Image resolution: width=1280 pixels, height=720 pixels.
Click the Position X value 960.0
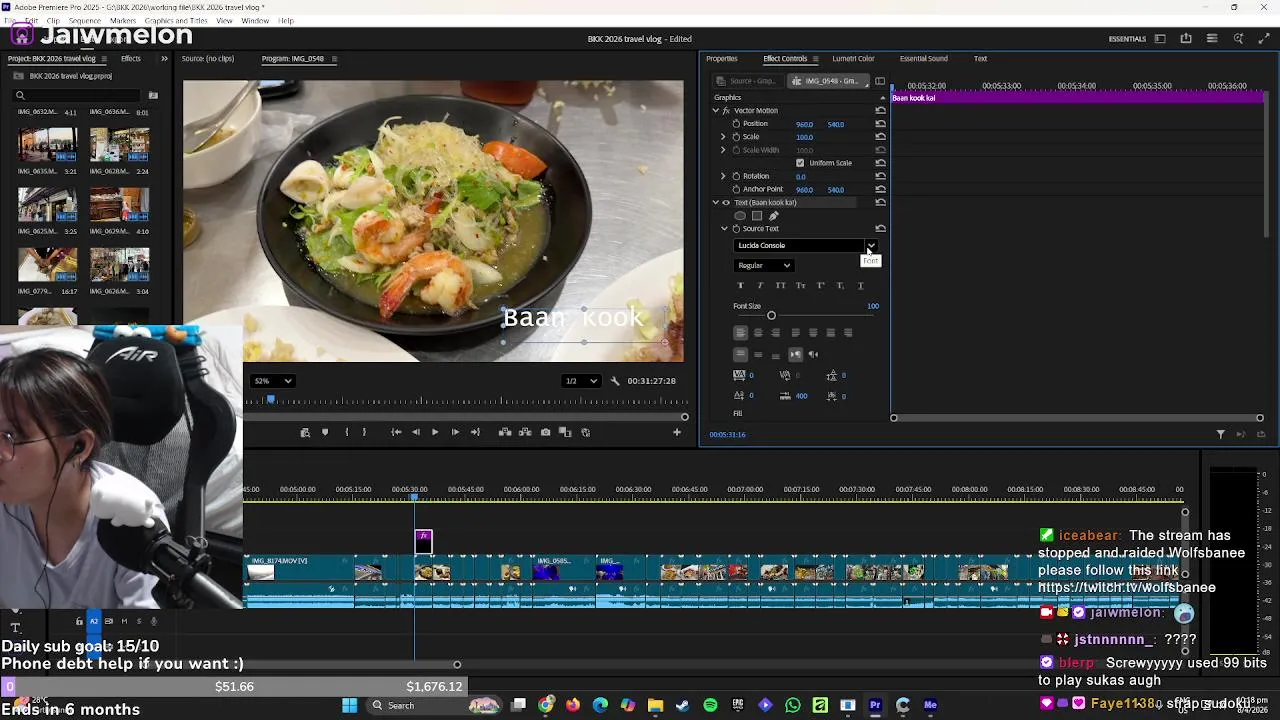pyautogui.click(x=804, y=124)
